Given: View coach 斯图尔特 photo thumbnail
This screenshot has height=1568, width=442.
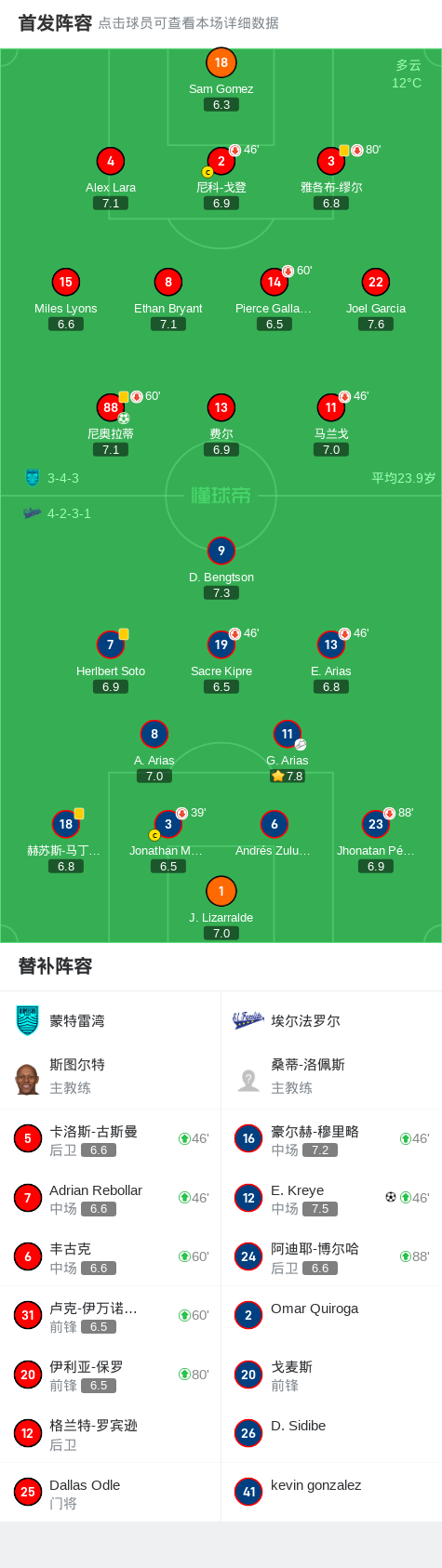Looking at the screenshot, I should click(28, 1079).
